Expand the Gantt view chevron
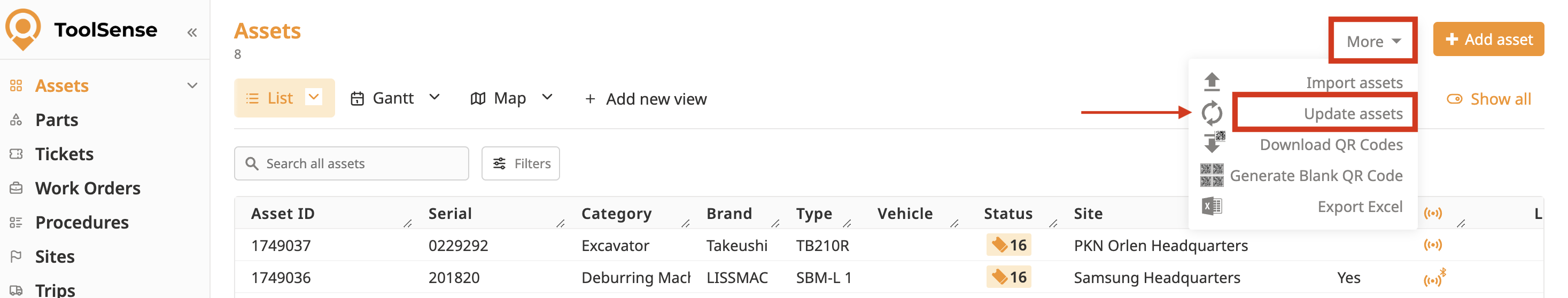1568x298 pixels. pos(434,97)
